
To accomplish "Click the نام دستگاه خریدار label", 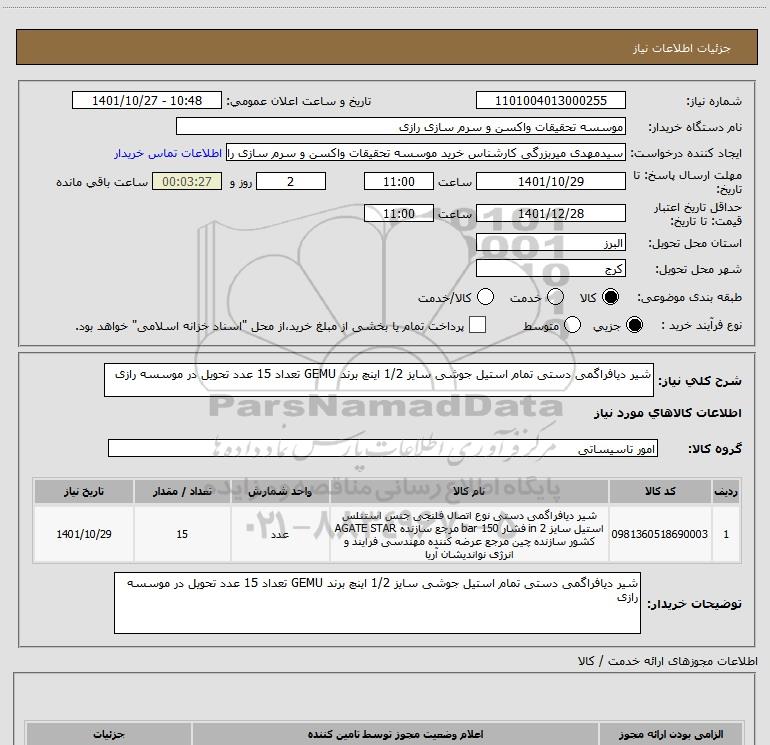I will (695, 128).
